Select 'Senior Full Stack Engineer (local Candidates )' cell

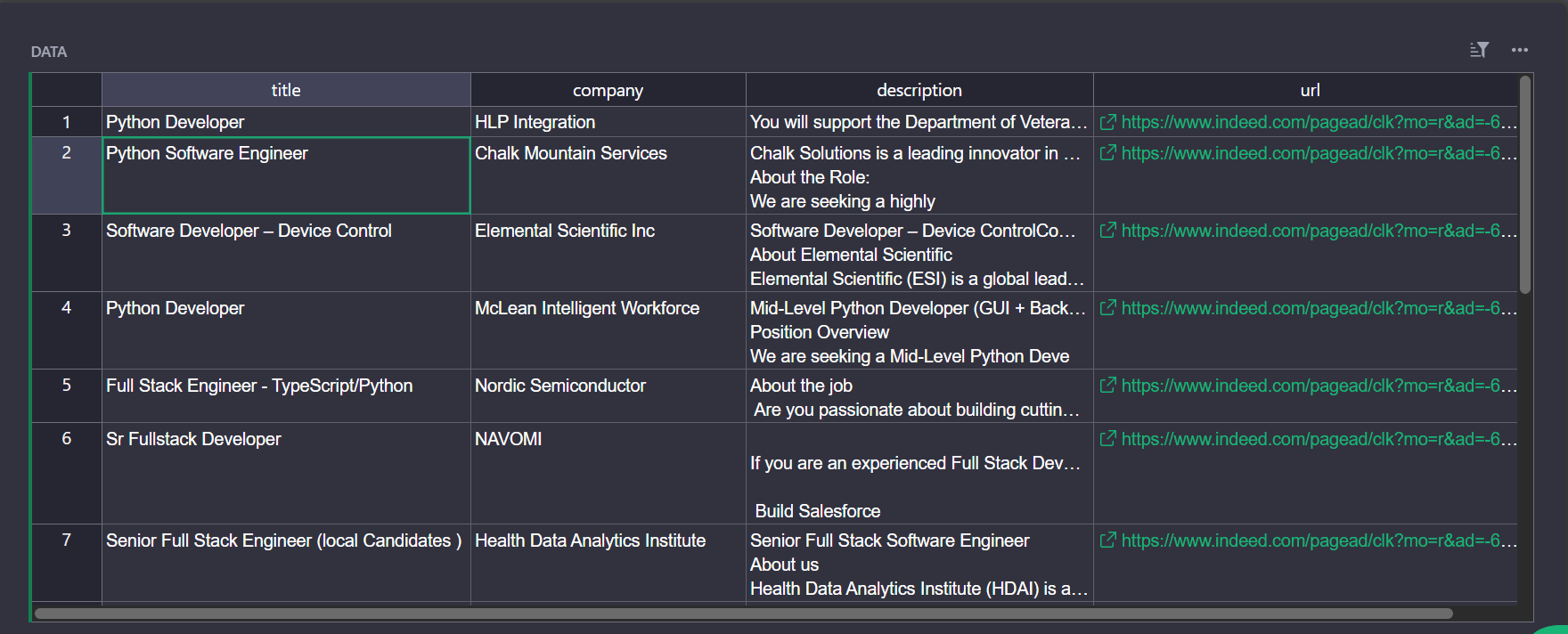pos(286,563)
